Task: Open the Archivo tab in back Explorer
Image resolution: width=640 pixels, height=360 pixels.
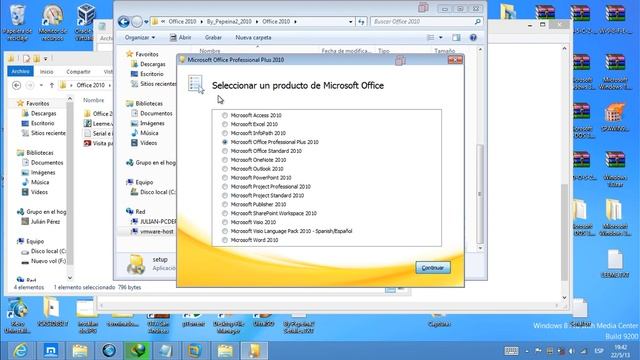Action: pos(20,71)
